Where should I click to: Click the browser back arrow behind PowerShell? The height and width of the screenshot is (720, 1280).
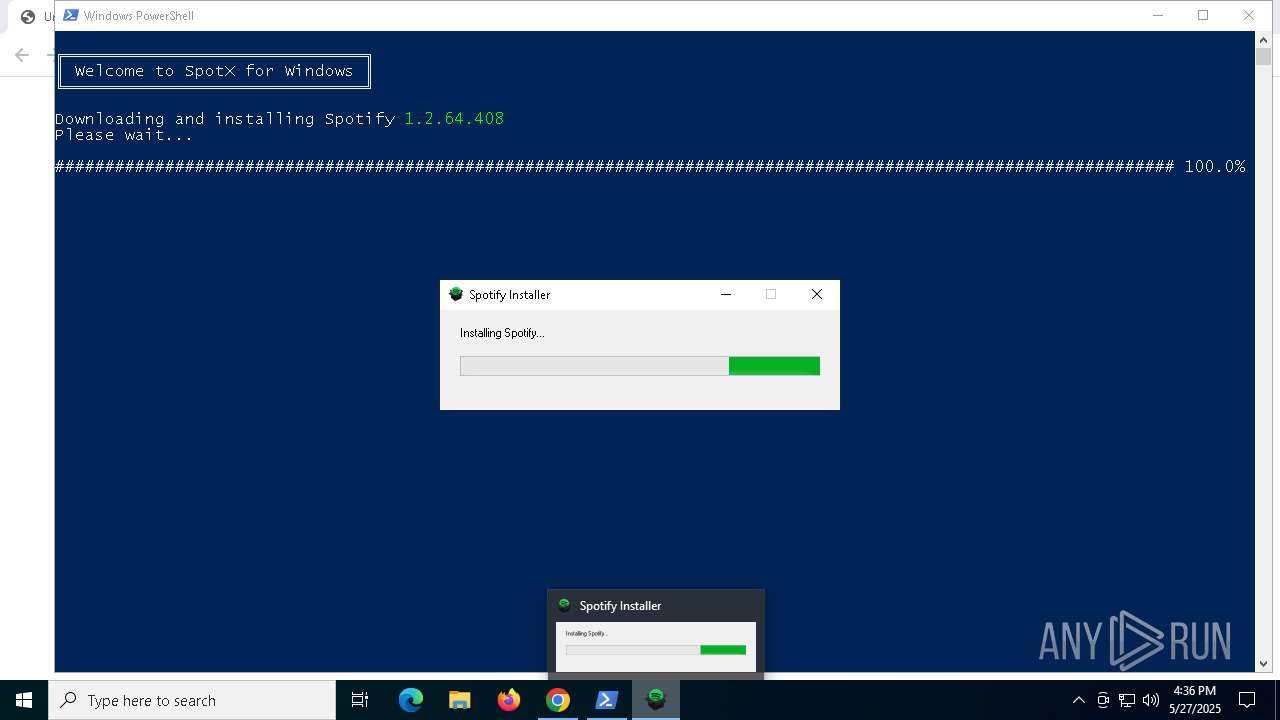(x=22, y=55)
